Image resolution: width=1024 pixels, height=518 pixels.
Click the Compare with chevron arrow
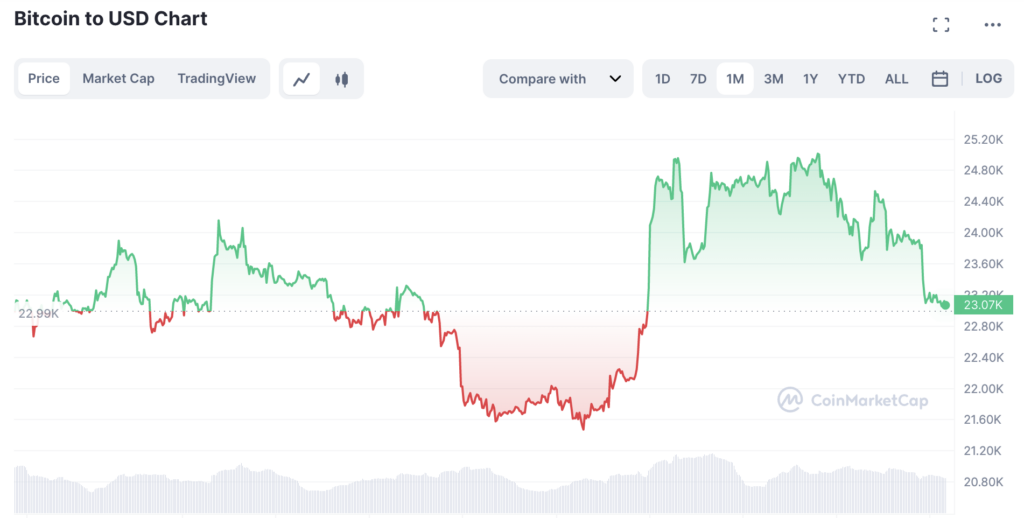click(x=615, y=79)
